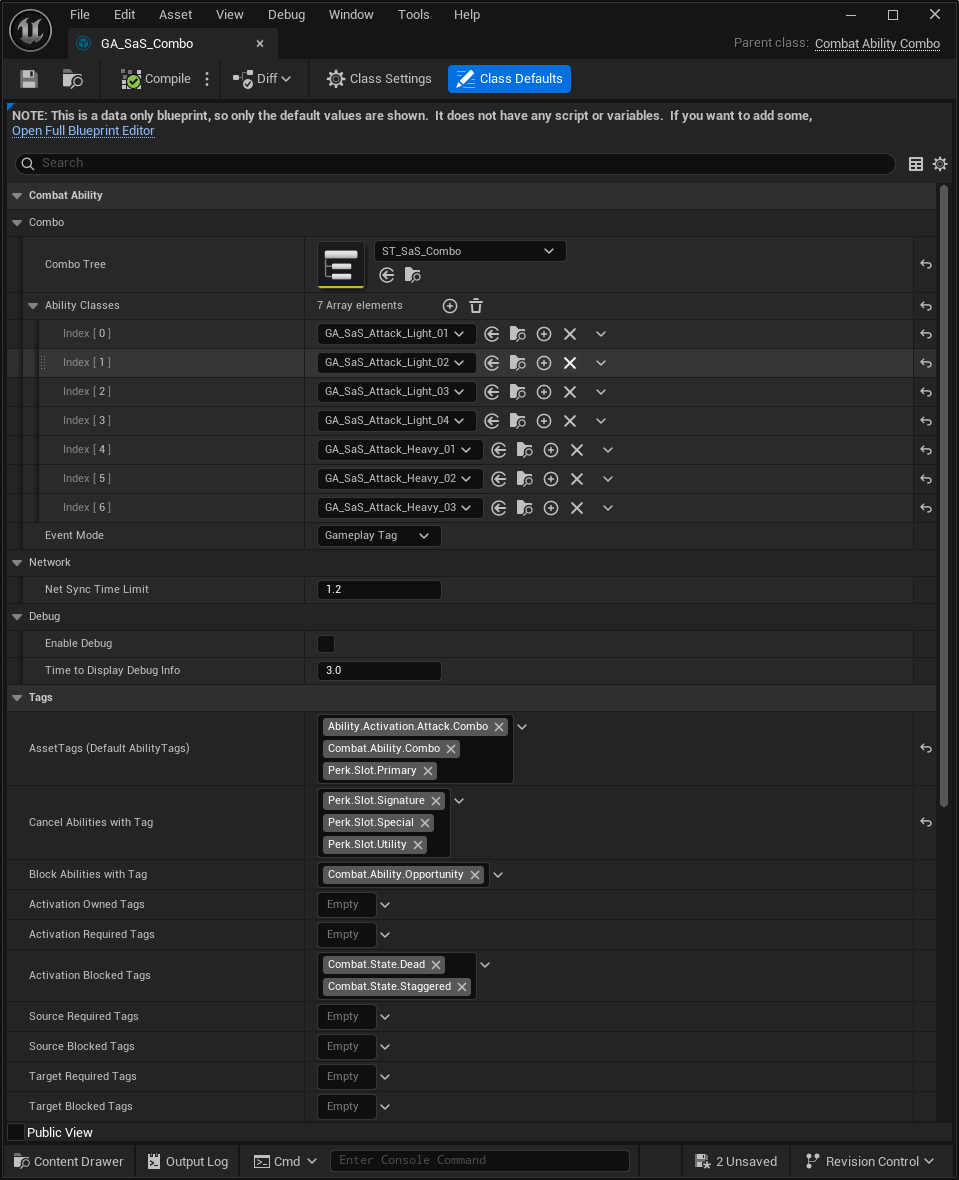
Task: Reset Combo Tree to default value
Action: (x=926, y=264)
